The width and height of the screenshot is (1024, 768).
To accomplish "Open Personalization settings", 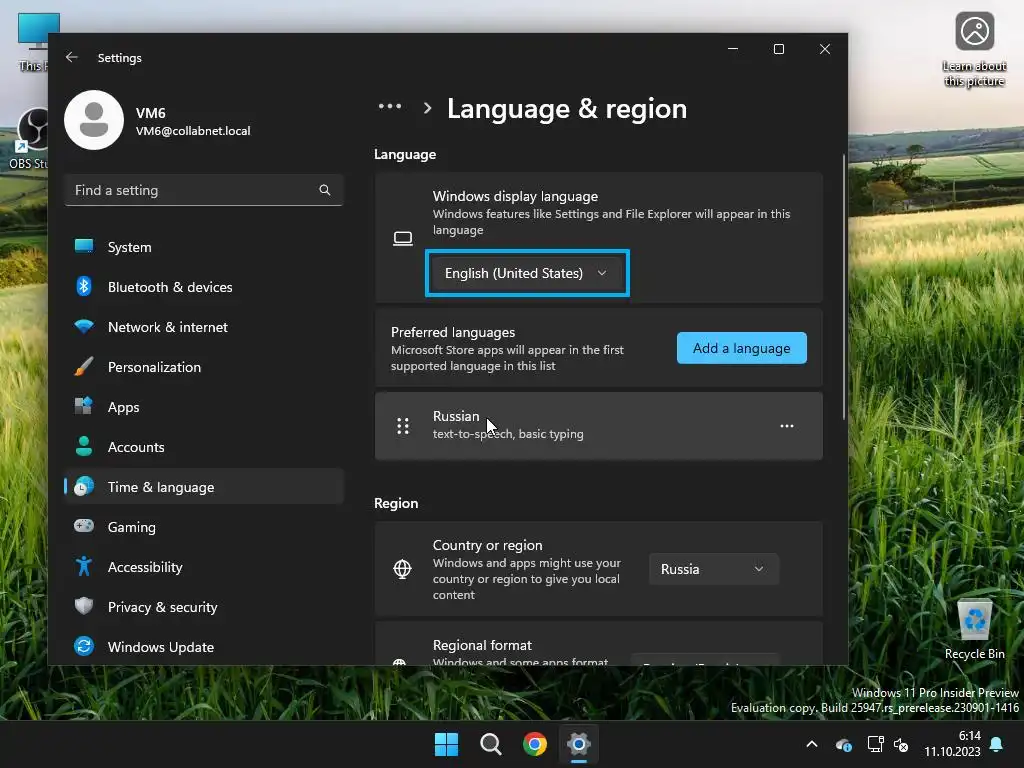I will [x=204, y=367].
